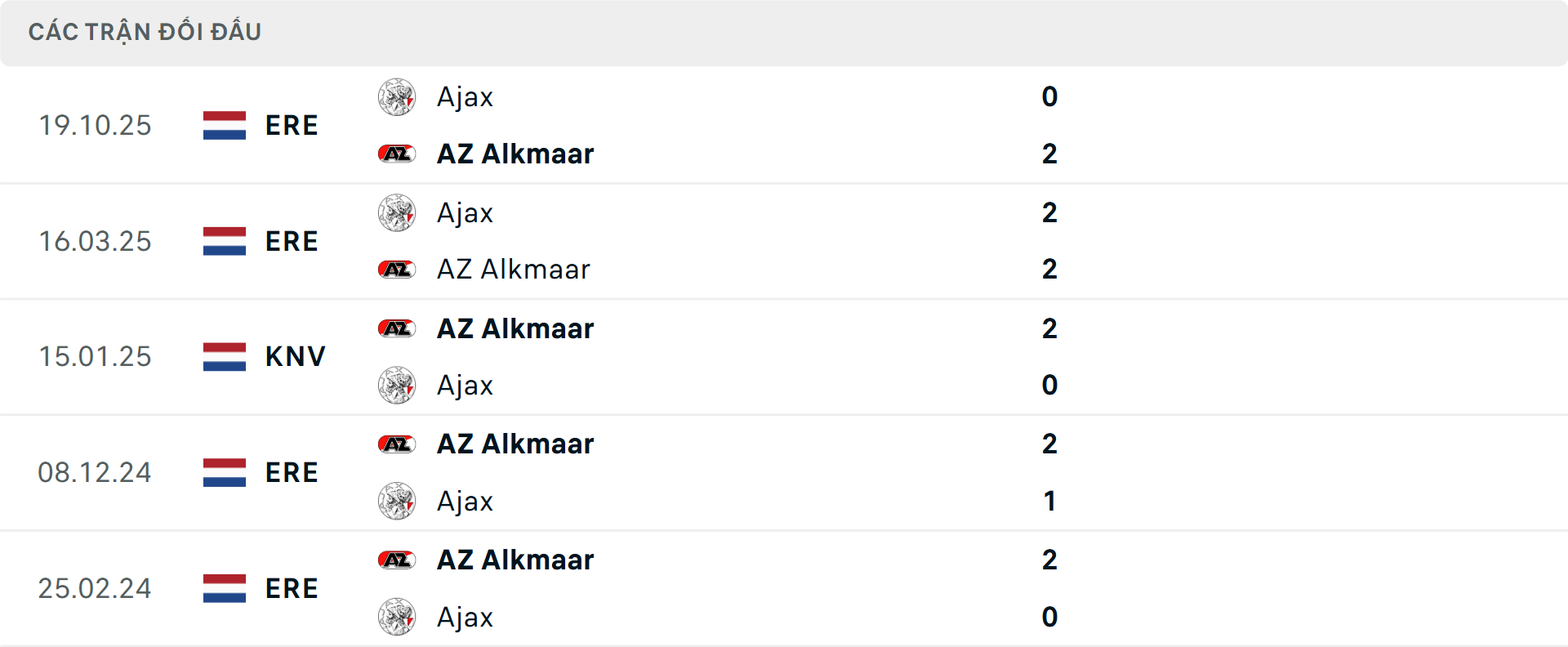Open the Ajax club icon in the 15.01.25 row
1568x647 pixels.
397,385
